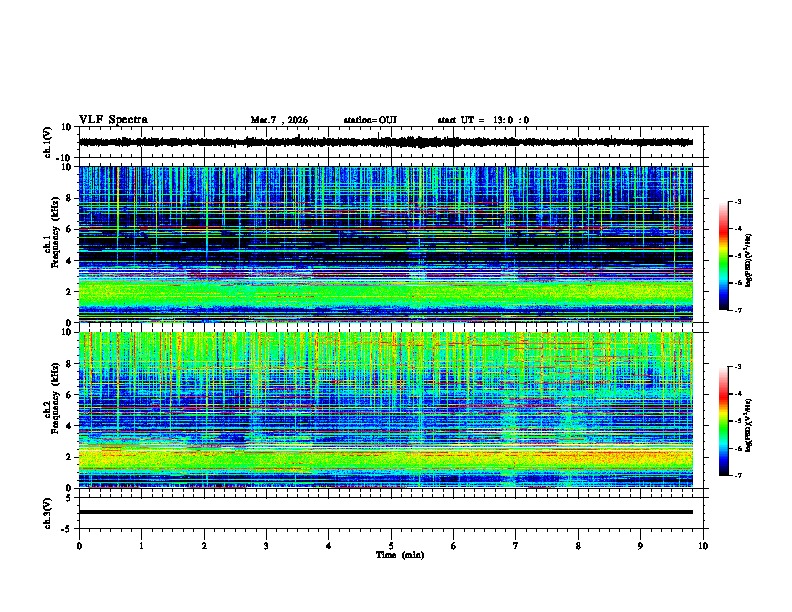Click the green 1–2.5 kHz band in ch.1 spectrogram

(x=386, y=294)
